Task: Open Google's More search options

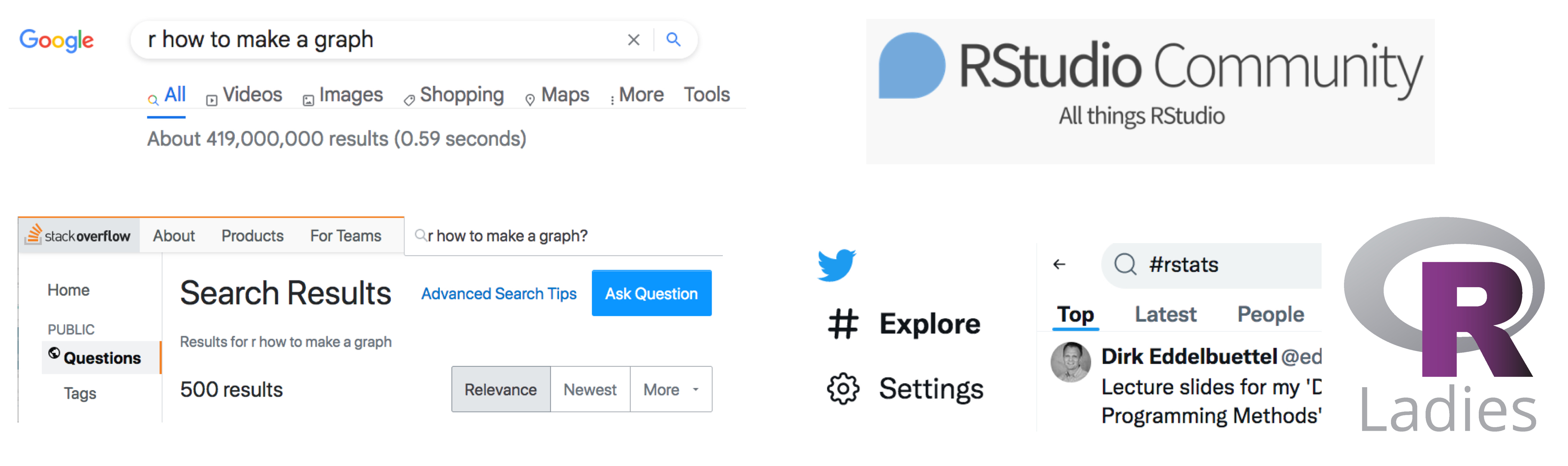Action: click(637, 95)
